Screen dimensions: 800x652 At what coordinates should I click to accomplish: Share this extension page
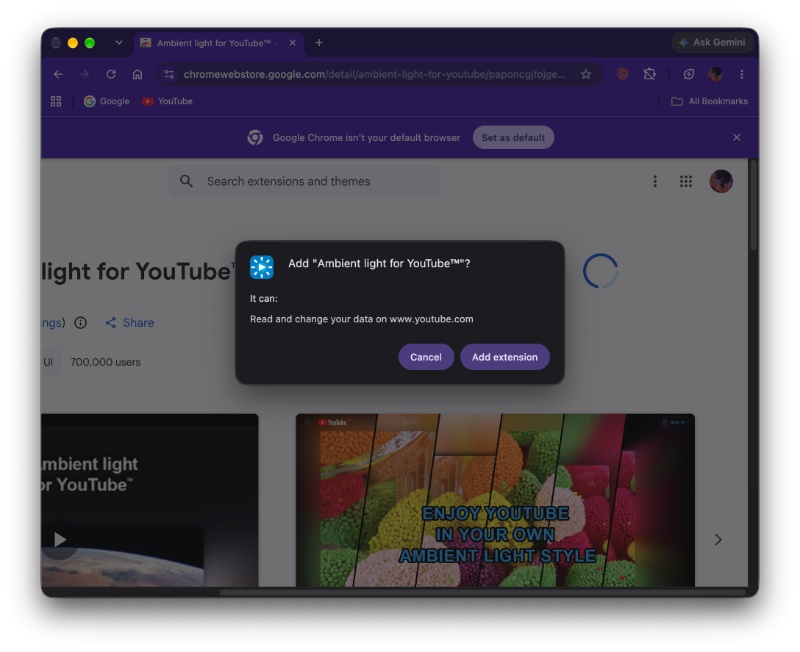130,322
